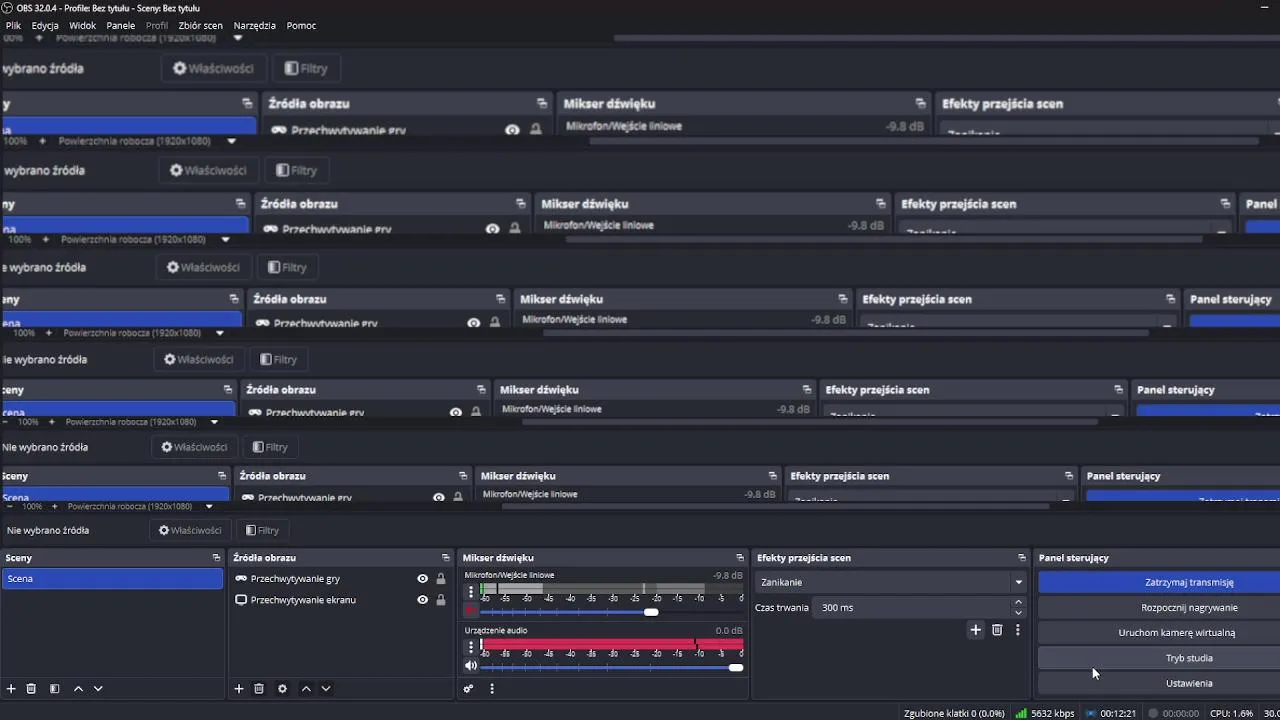Add a new scene transition

pos(976,630)
